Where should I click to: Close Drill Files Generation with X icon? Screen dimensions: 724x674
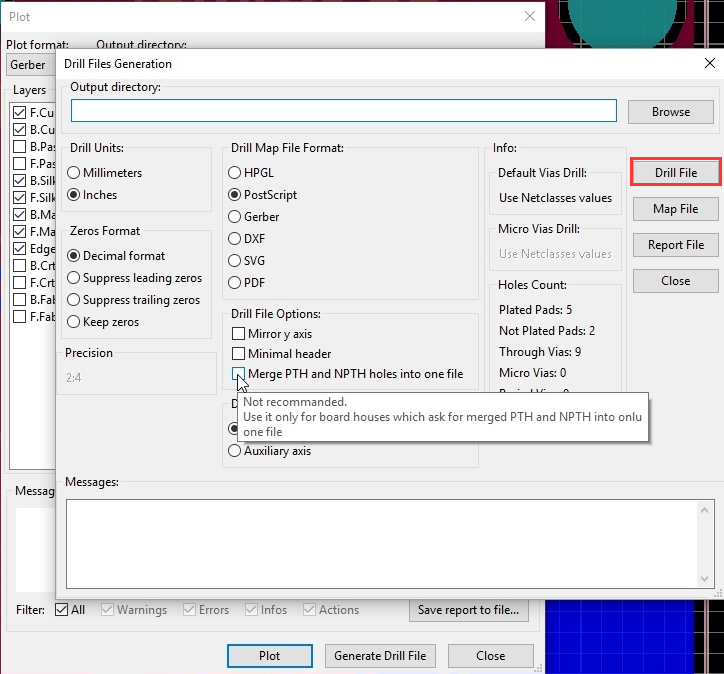(x=710, y=63)
